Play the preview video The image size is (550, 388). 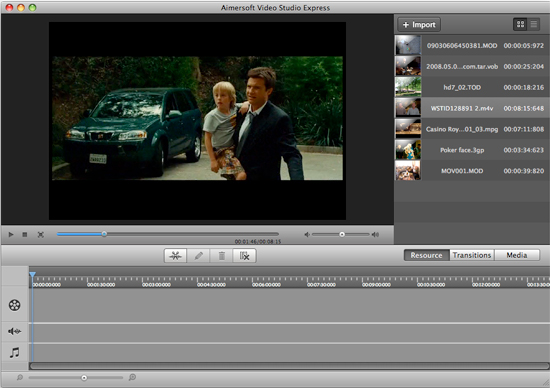tap(11, 234)
